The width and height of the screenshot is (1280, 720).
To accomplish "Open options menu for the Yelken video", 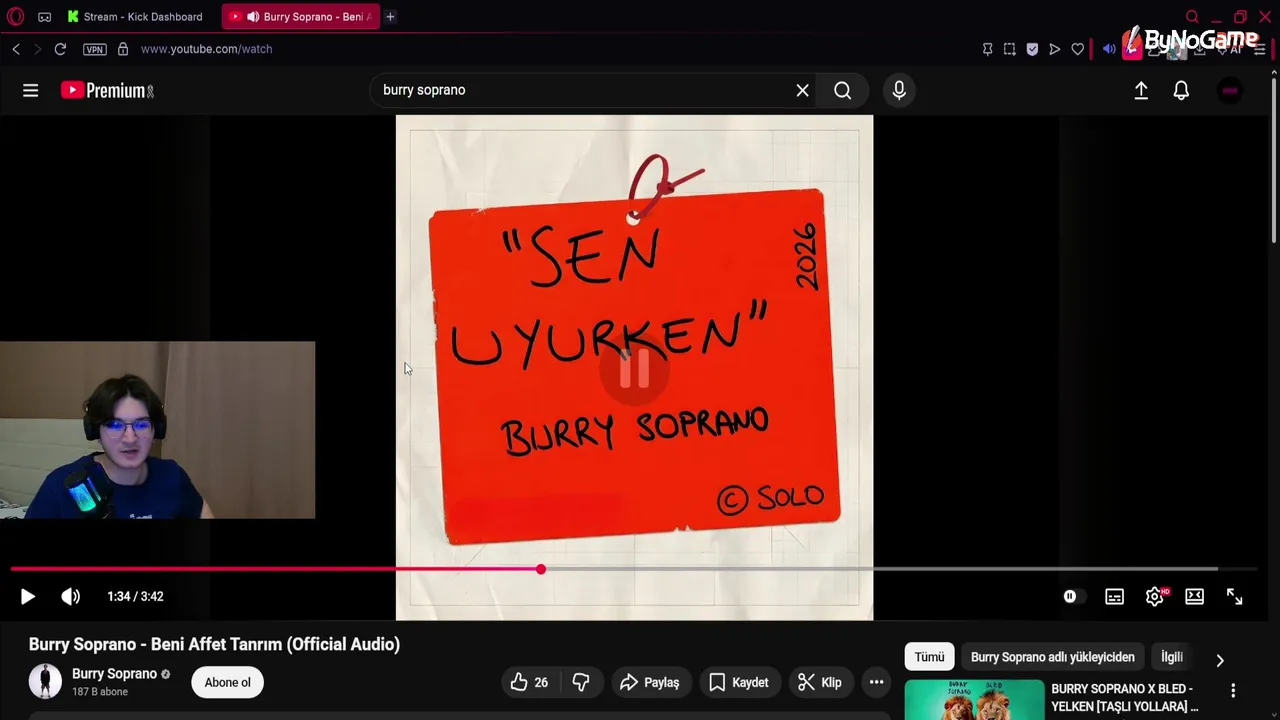I will (1233, 691).
